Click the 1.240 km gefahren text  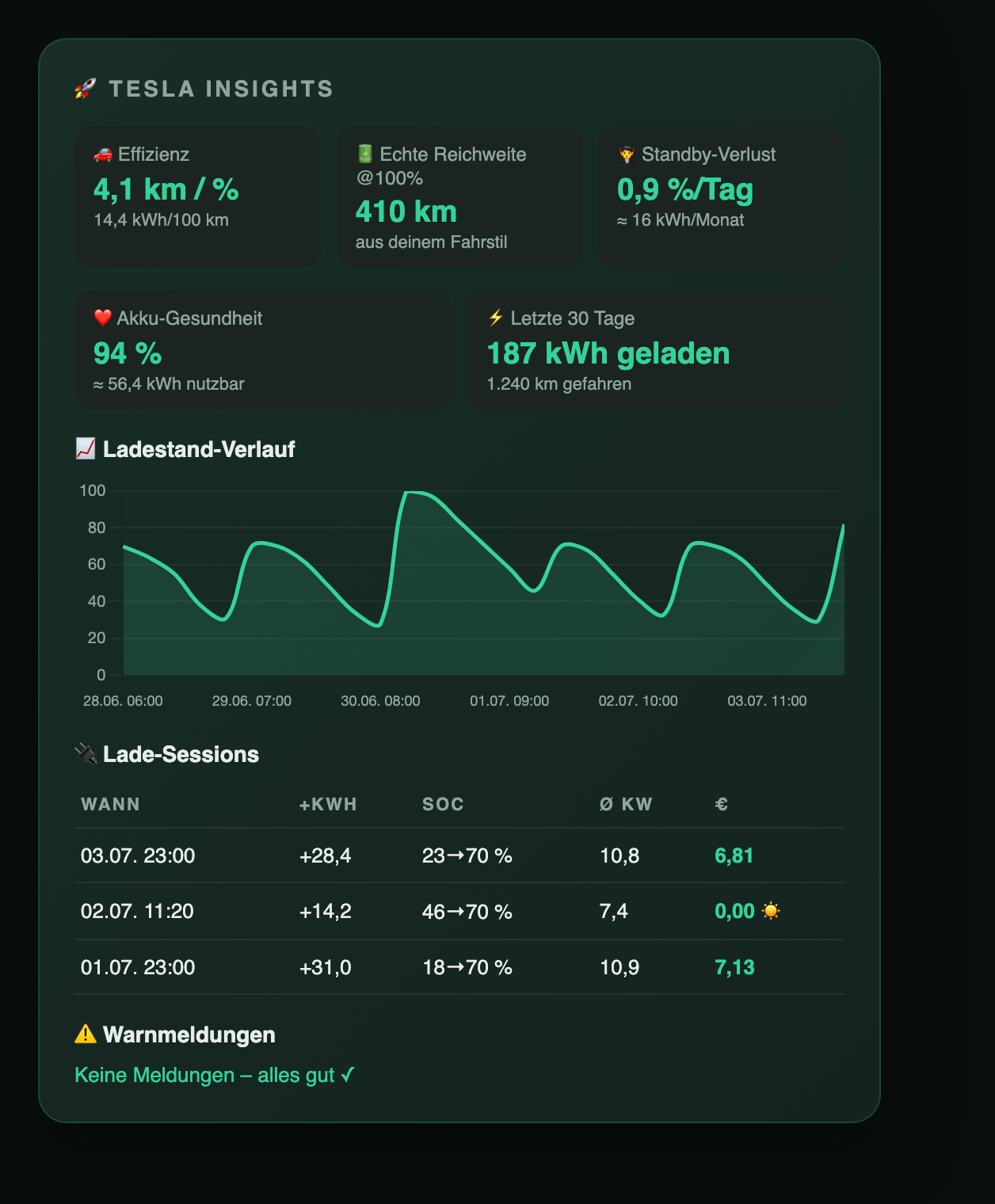[x=559, y=384]
